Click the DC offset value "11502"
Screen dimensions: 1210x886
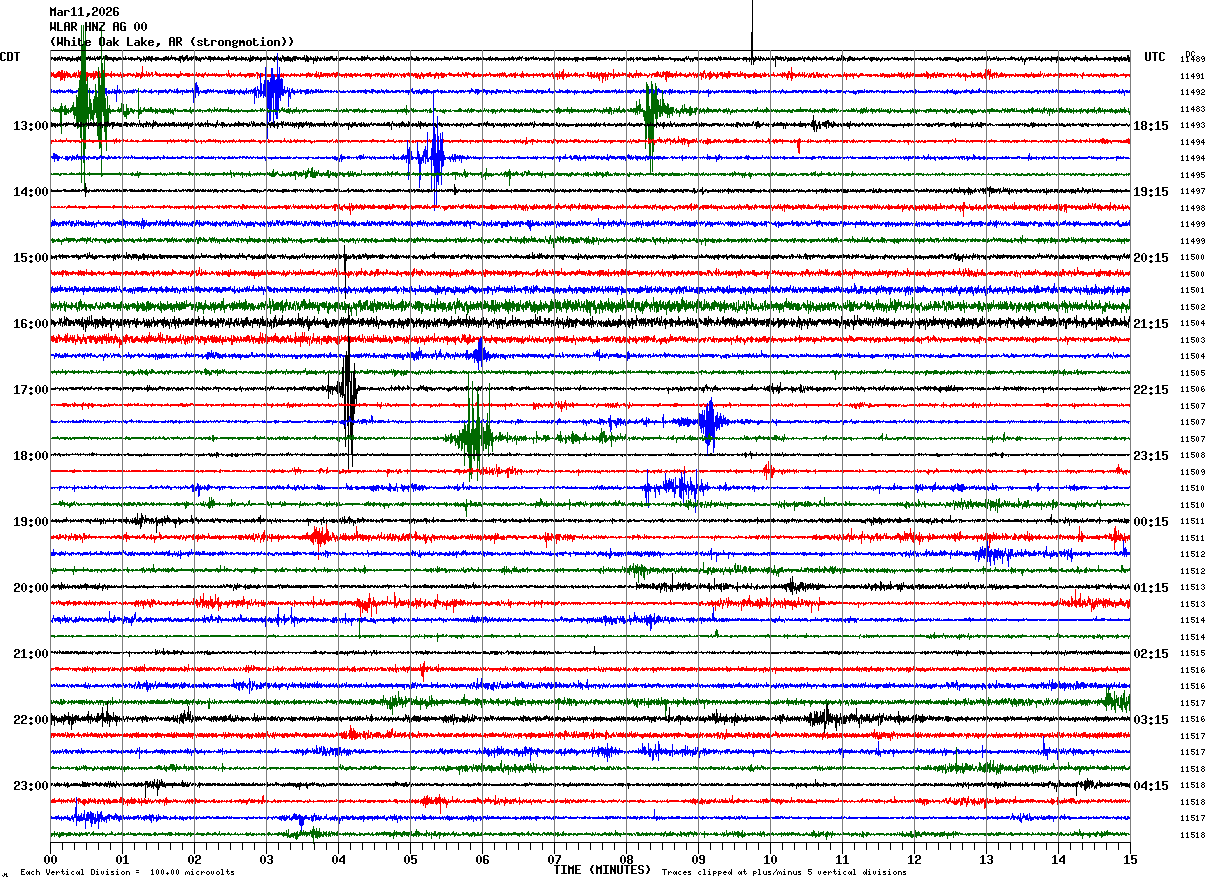coord(1192,307)
